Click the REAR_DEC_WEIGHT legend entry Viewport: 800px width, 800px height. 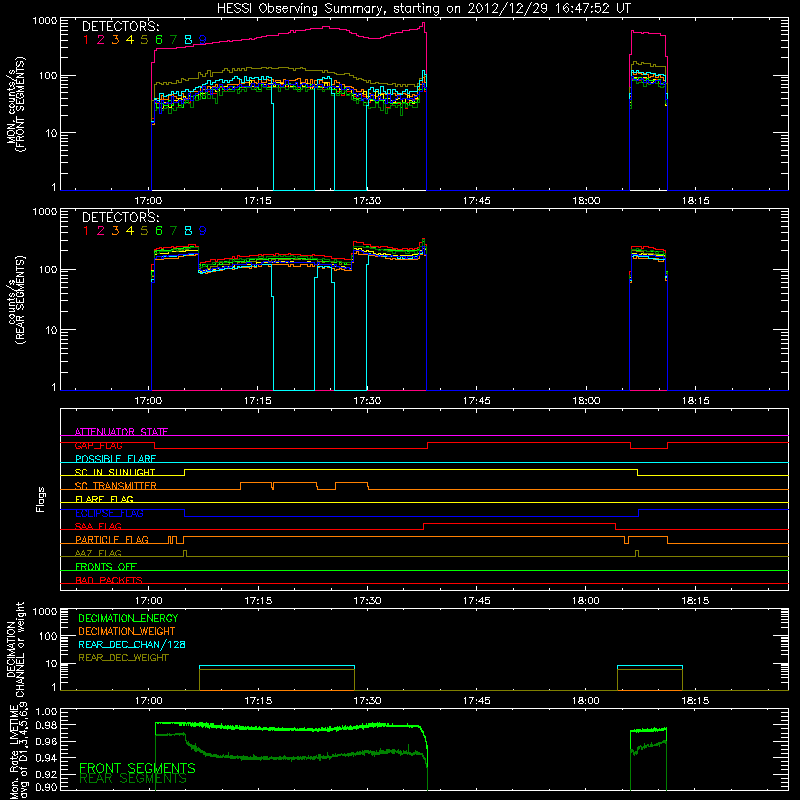tap(123, 658)
